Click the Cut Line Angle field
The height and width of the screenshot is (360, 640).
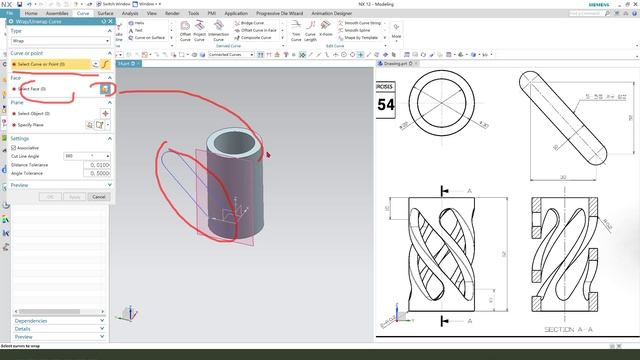(87, 156)
